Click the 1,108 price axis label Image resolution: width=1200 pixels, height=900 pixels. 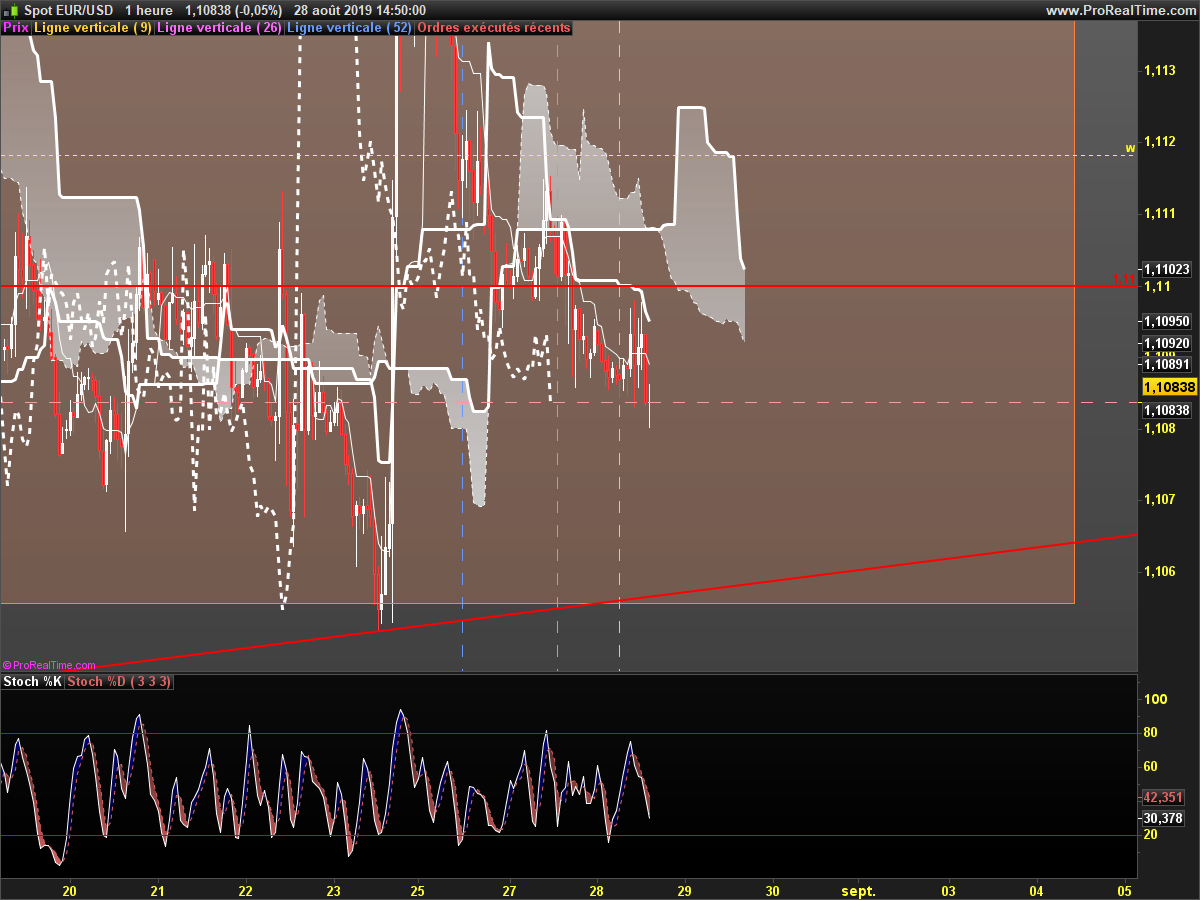tap(1159, 428)
